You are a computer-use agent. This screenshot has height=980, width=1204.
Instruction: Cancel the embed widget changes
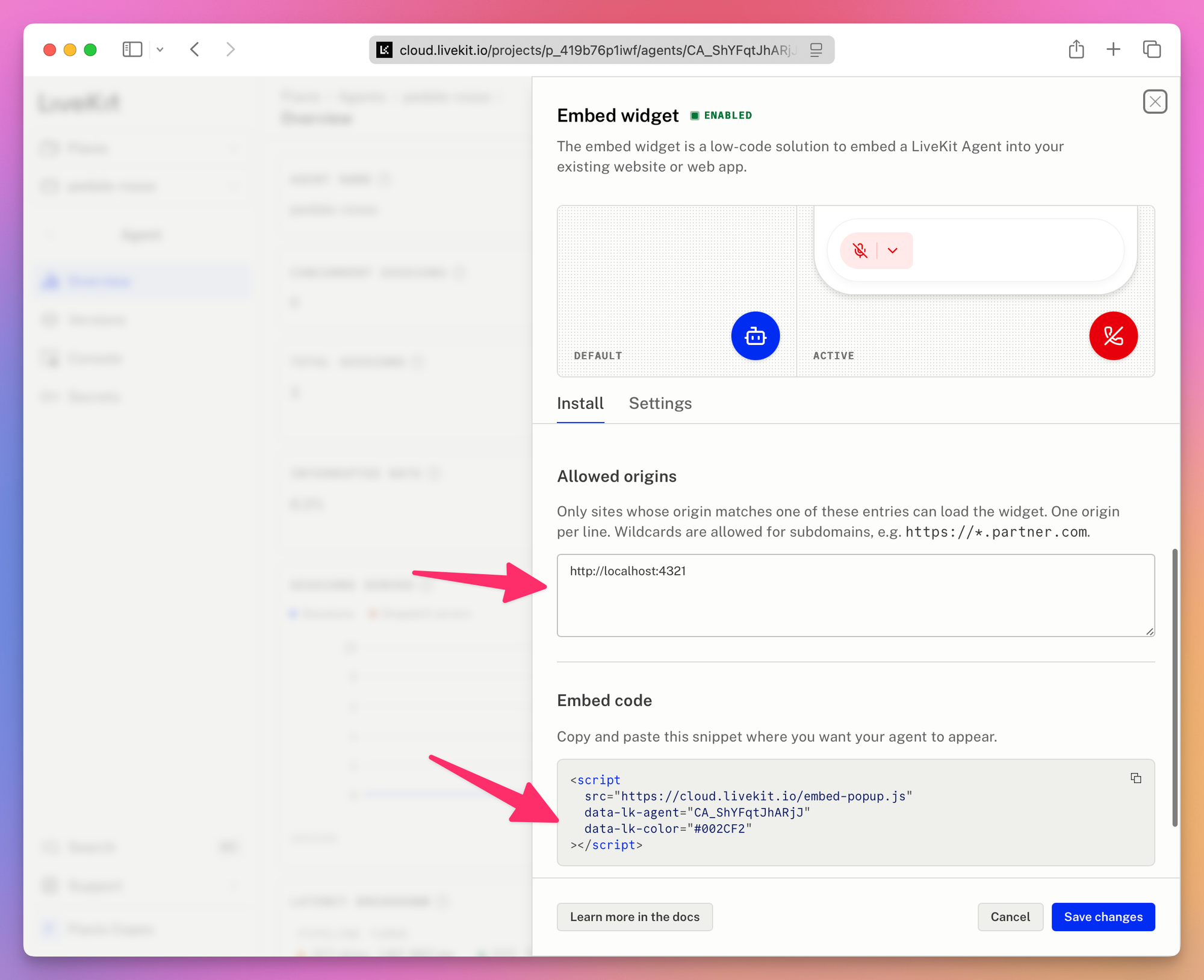pyautogui.click(x=1010, y=916)
